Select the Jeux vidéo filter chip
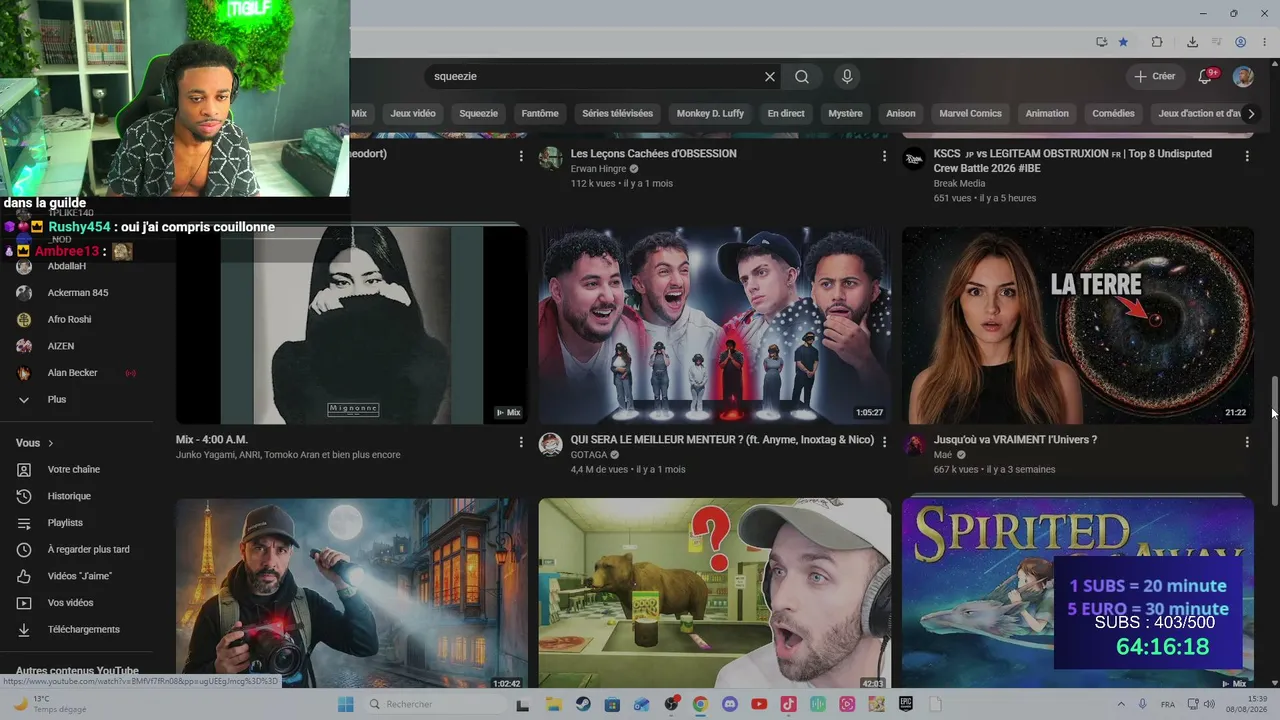This screenshot has height=720, width=1280. 413,114
